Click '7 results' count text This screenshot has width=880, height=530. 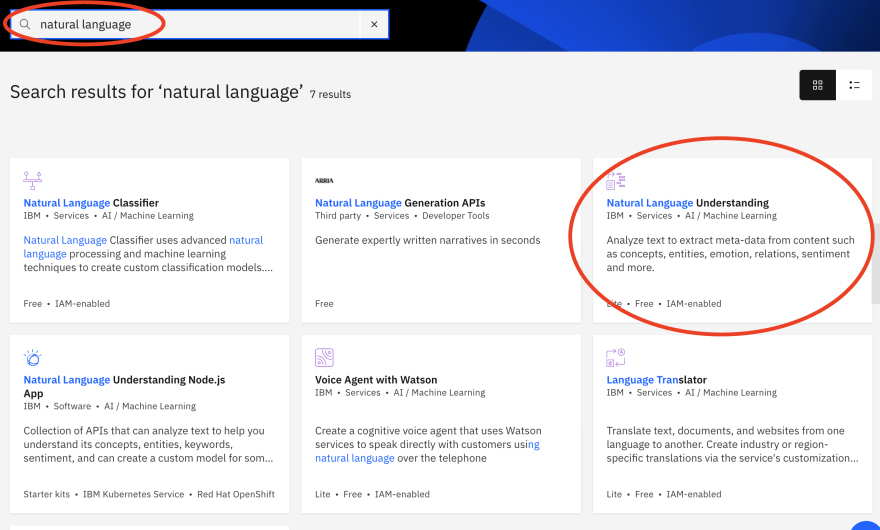[x=330, y=94]
